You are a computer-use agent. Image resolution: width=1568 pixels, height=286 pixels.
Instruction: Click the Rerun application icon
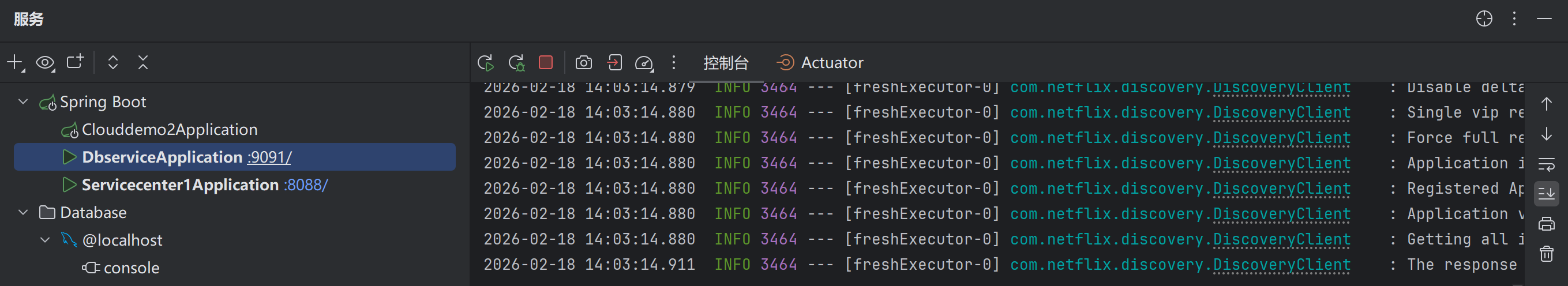(486, 62)
